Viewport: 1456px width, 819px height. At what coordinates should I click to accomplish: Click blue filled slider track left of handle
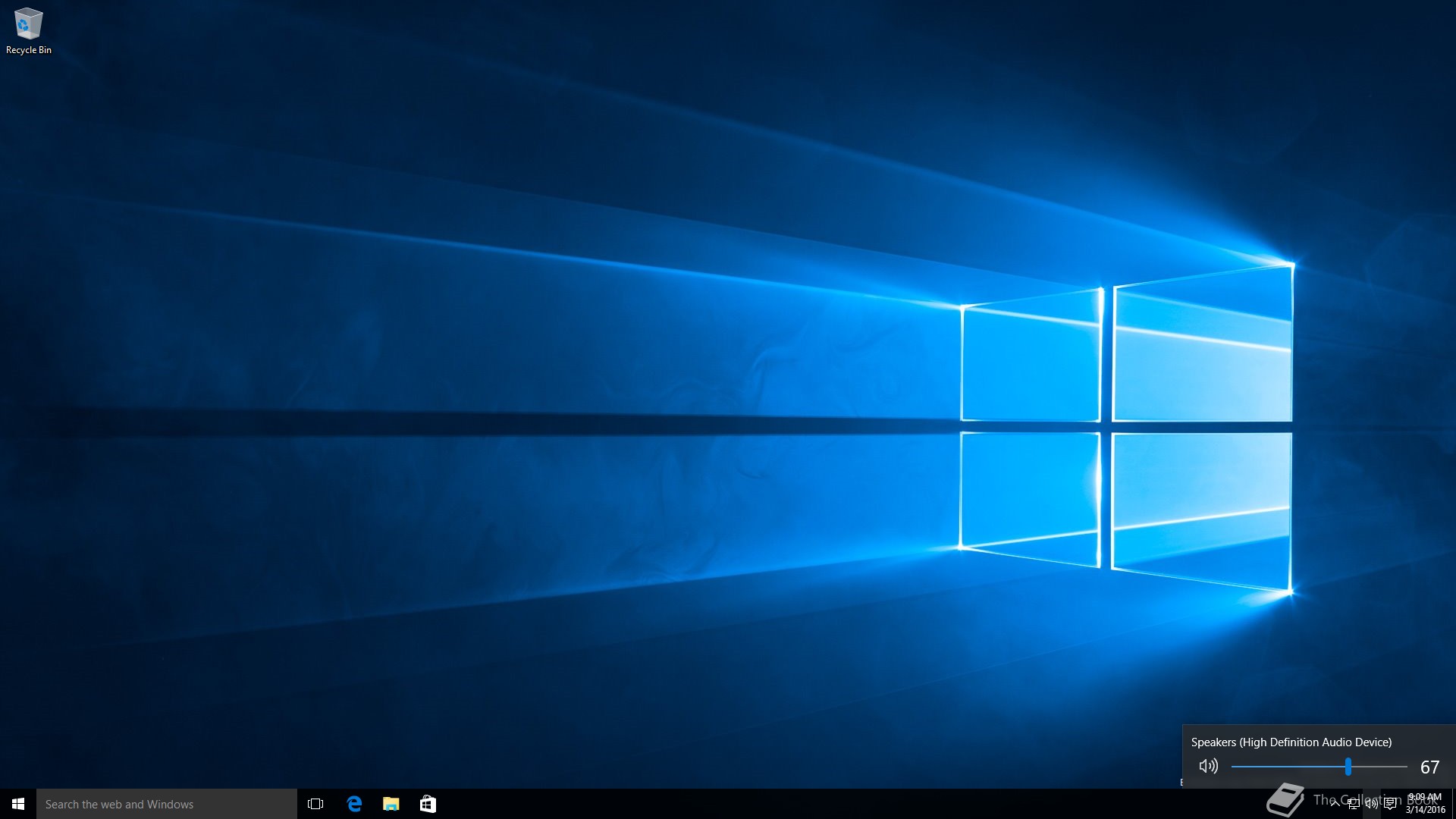tap(1289, 767)
